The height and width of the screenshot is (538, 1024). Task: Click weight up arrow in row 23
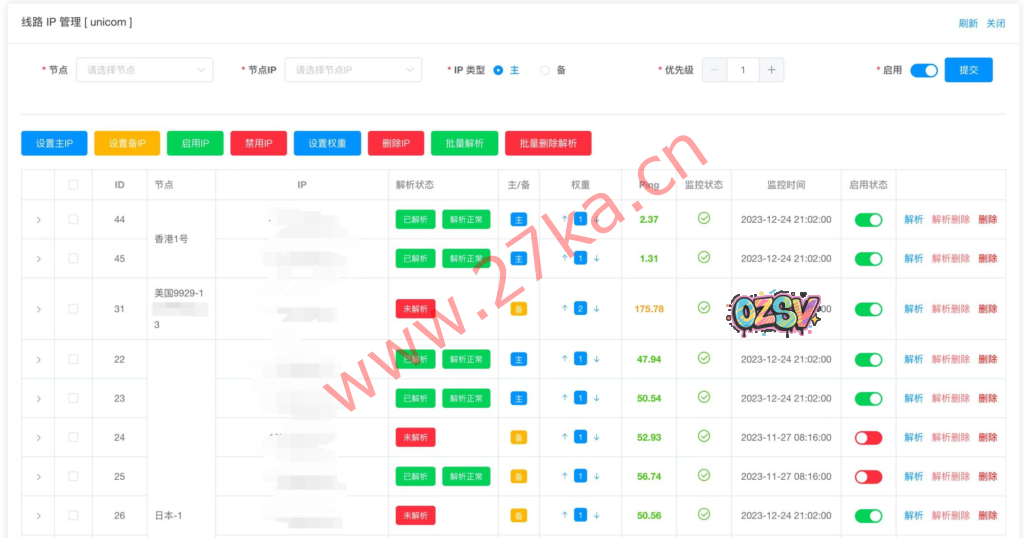pos(564,398)
